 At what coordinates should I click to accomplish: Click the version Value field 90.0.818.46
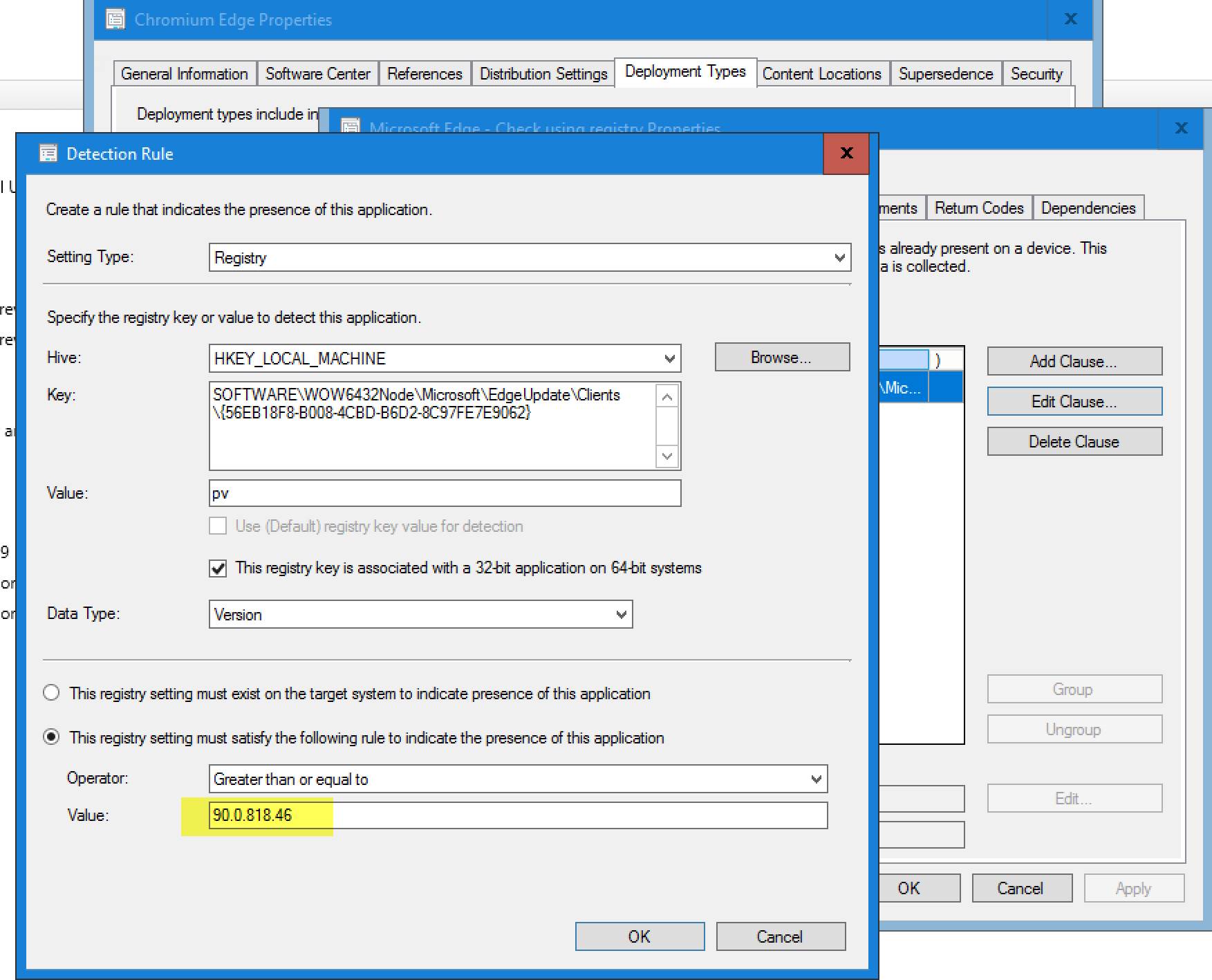(518, 815)
